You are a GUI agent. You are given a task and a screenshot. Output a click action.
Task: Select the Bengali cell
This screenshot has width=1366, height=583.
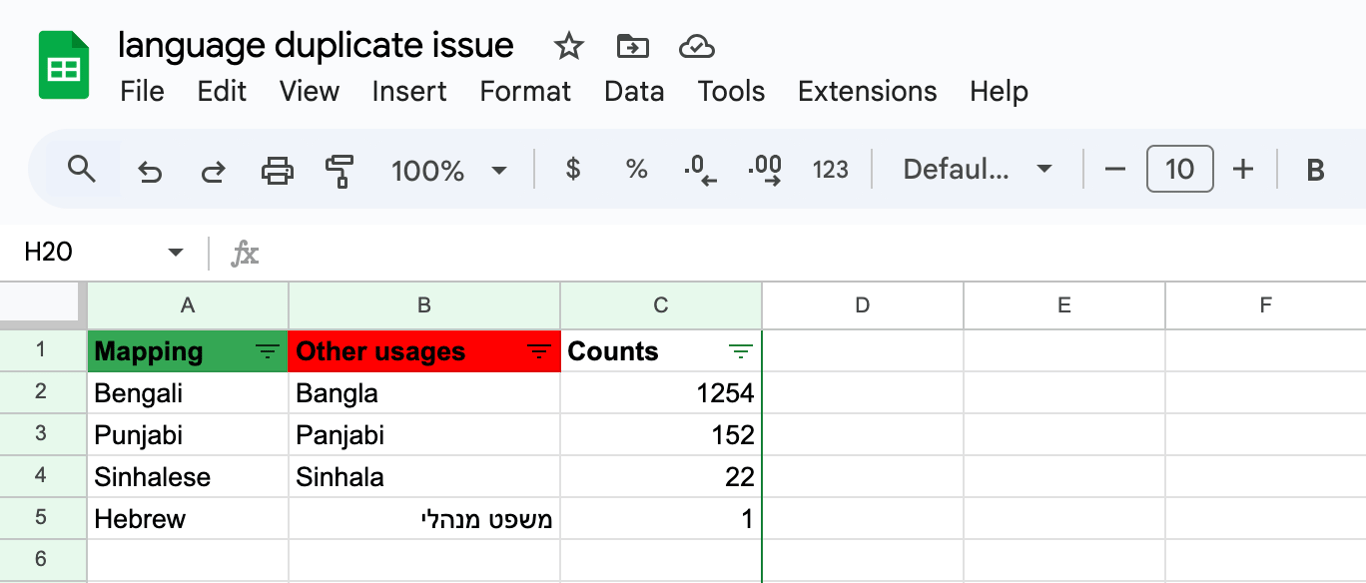point(188,393)
